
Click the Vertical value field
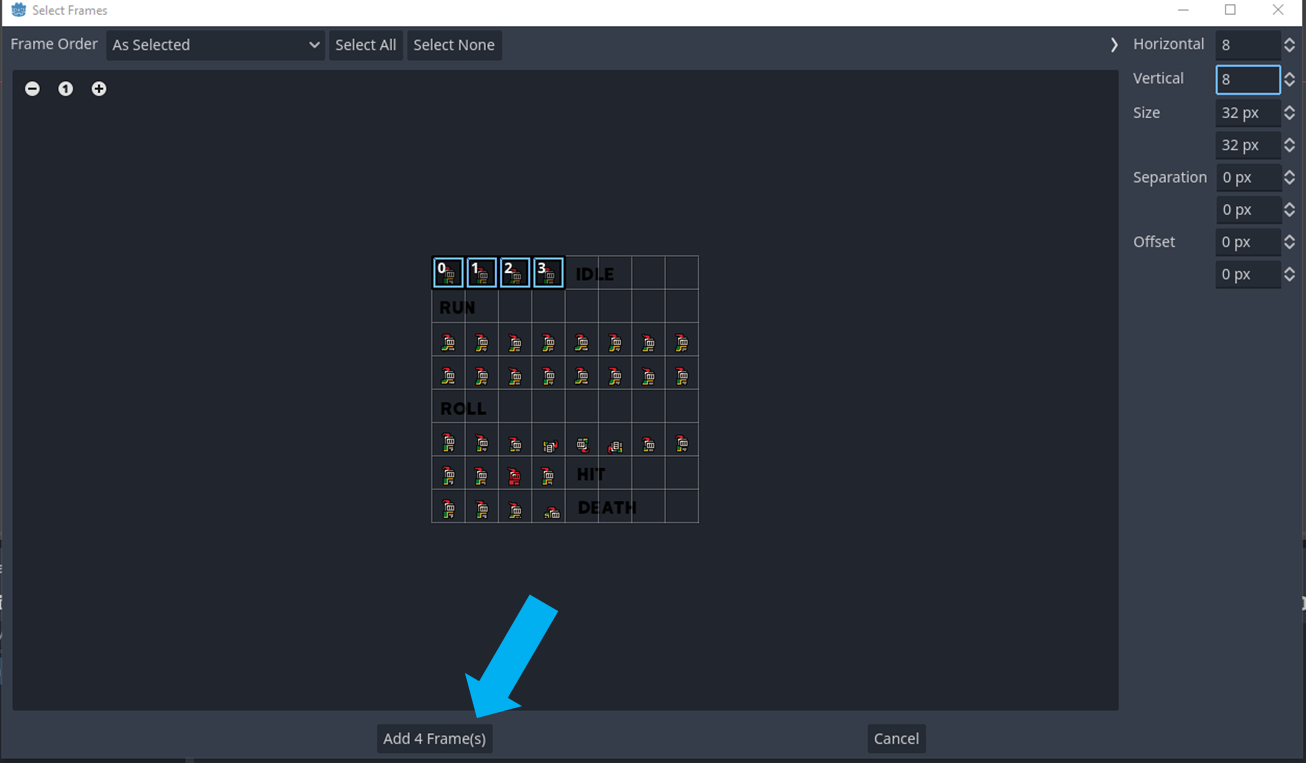(1247, 79)
